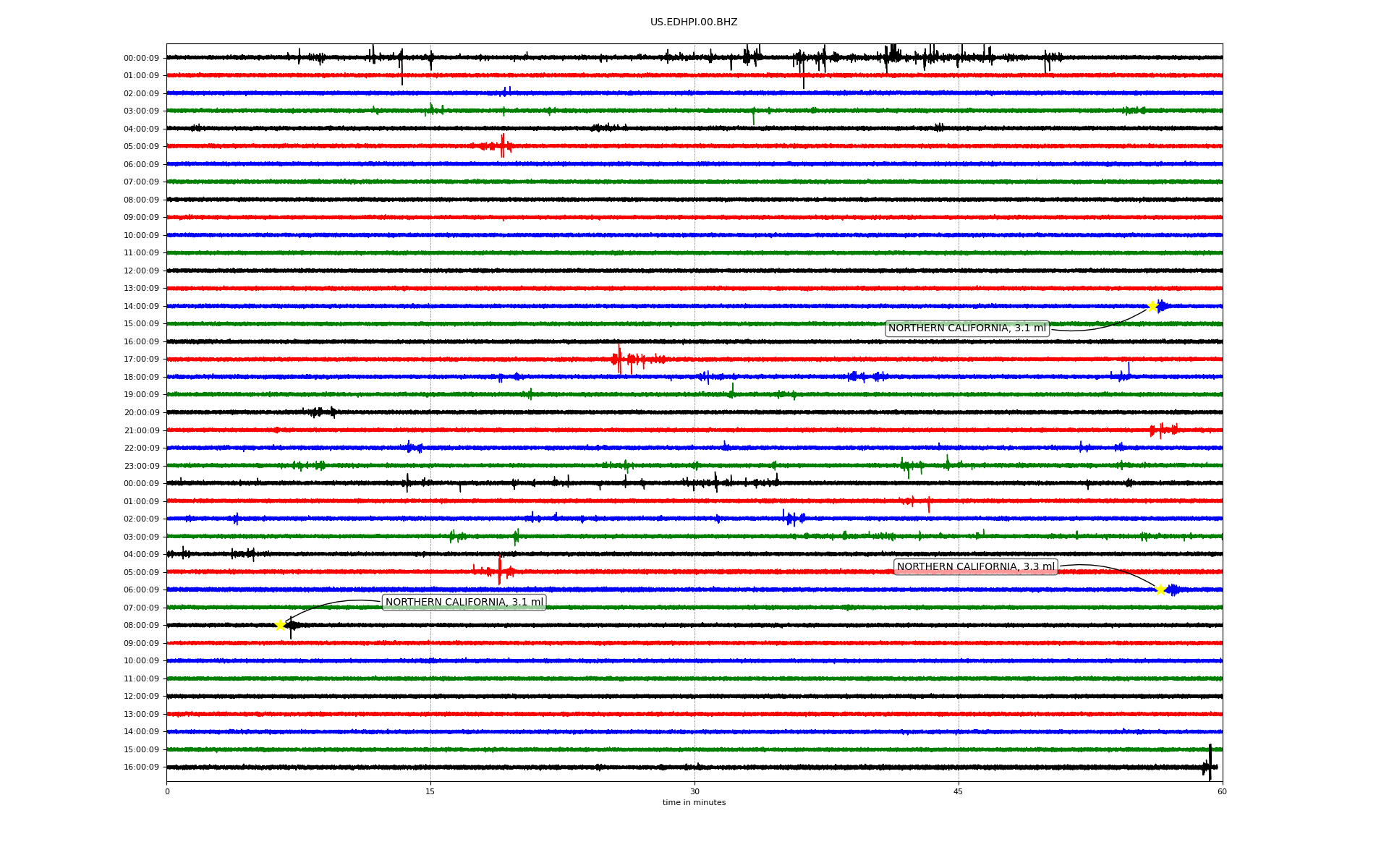The height and width of the screenshot is (868, 1389).
Task: Click the 17:00:09 row time label
Action: tap(141, 359)
